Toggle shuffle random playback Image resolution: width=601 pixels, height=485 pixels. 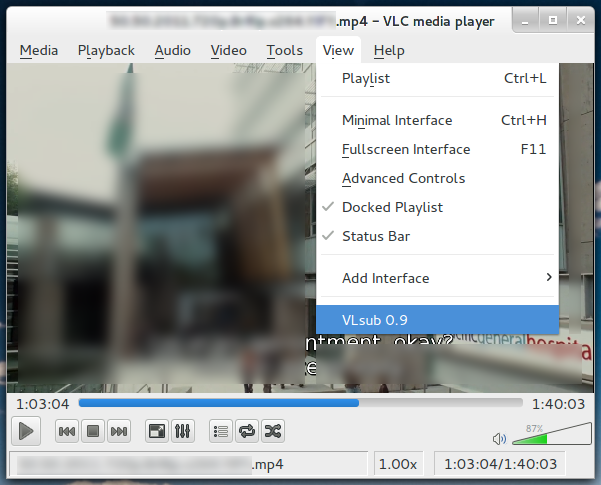pos(273,431)
